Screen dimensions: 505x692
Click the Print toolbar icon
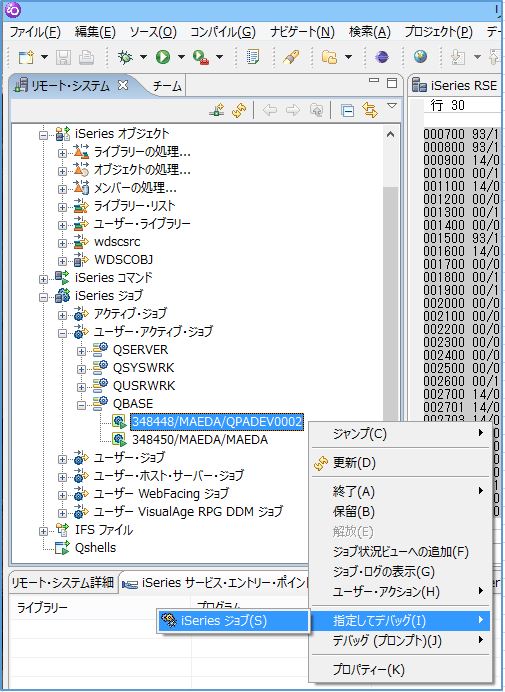pos(86,57)
